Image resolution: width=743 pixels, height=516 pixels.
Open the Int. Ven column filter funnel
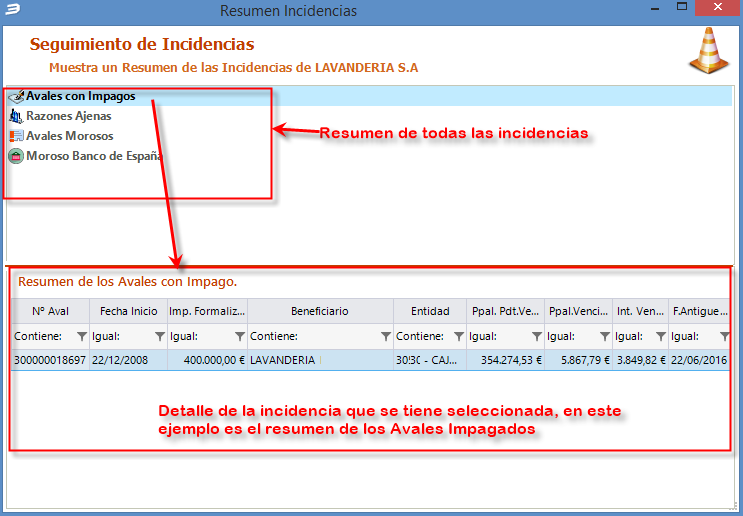661,336
